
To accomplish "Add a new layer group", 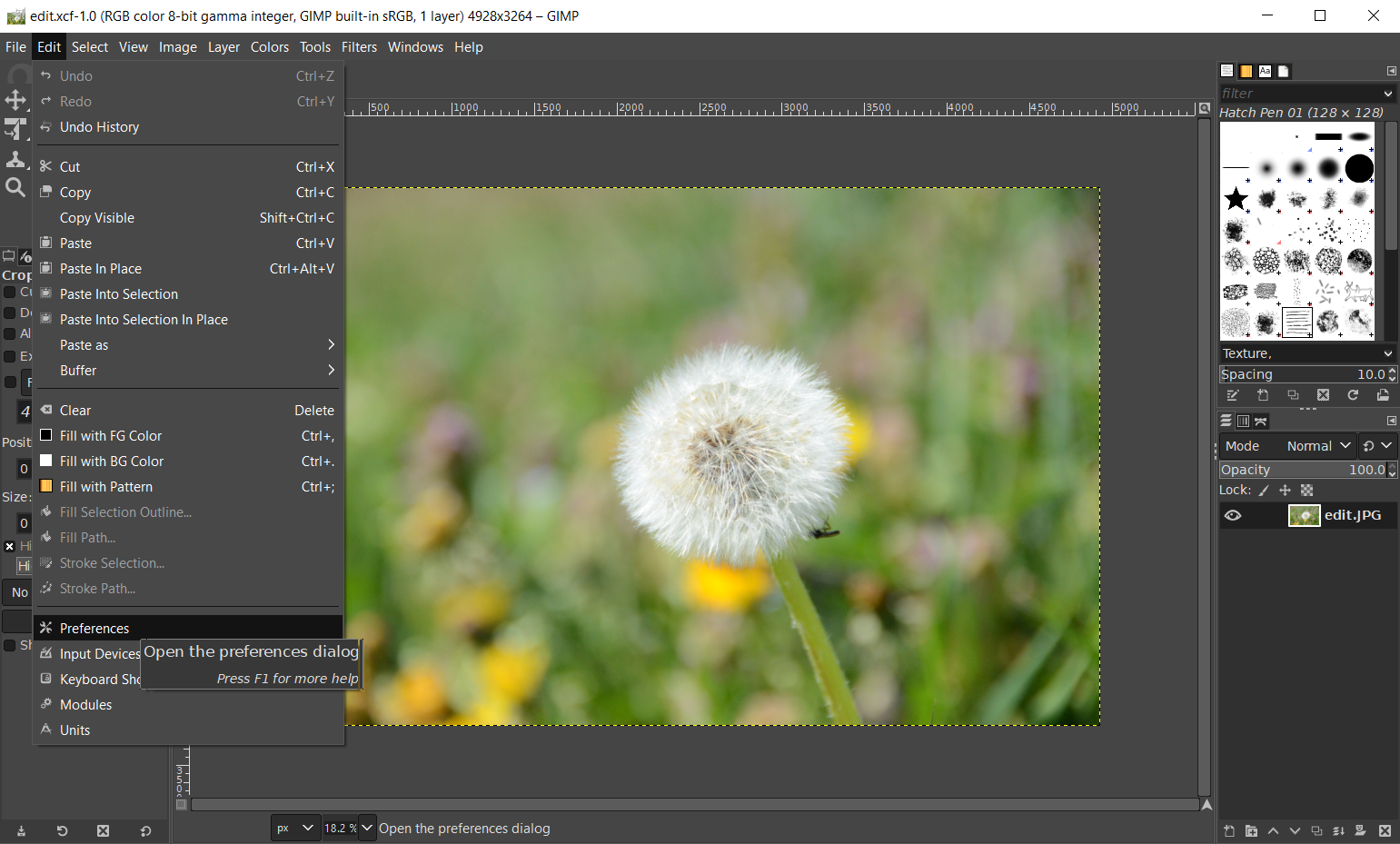I will [x=1251, y=830].
